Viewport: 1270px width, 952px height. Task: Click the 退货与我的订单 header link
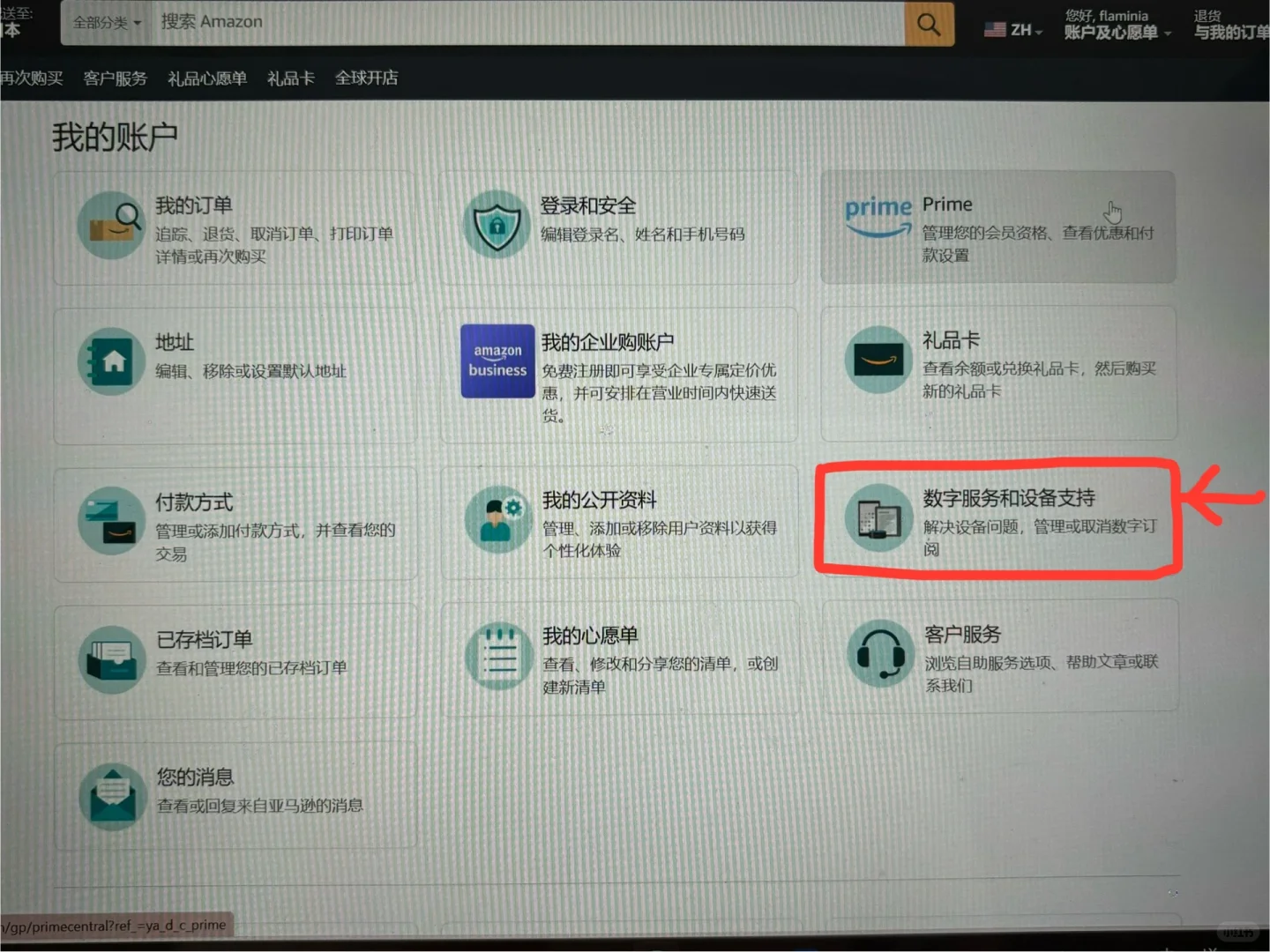(x=1231, y=24)
